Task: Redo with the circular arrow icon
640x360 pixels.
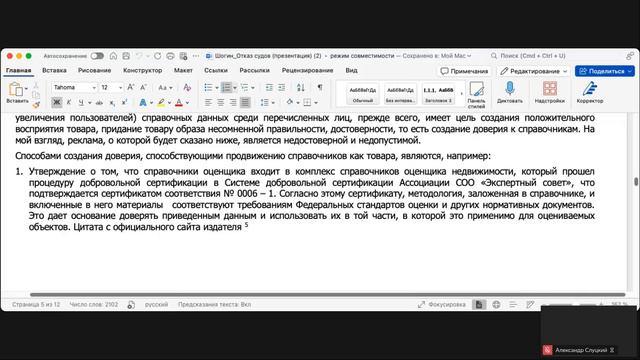Action: pyautogui.click(x=158, y=56)
